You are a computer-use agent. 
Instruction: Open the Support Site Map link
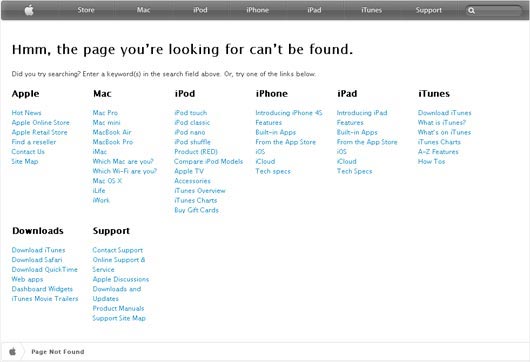[x=119, y=318]
